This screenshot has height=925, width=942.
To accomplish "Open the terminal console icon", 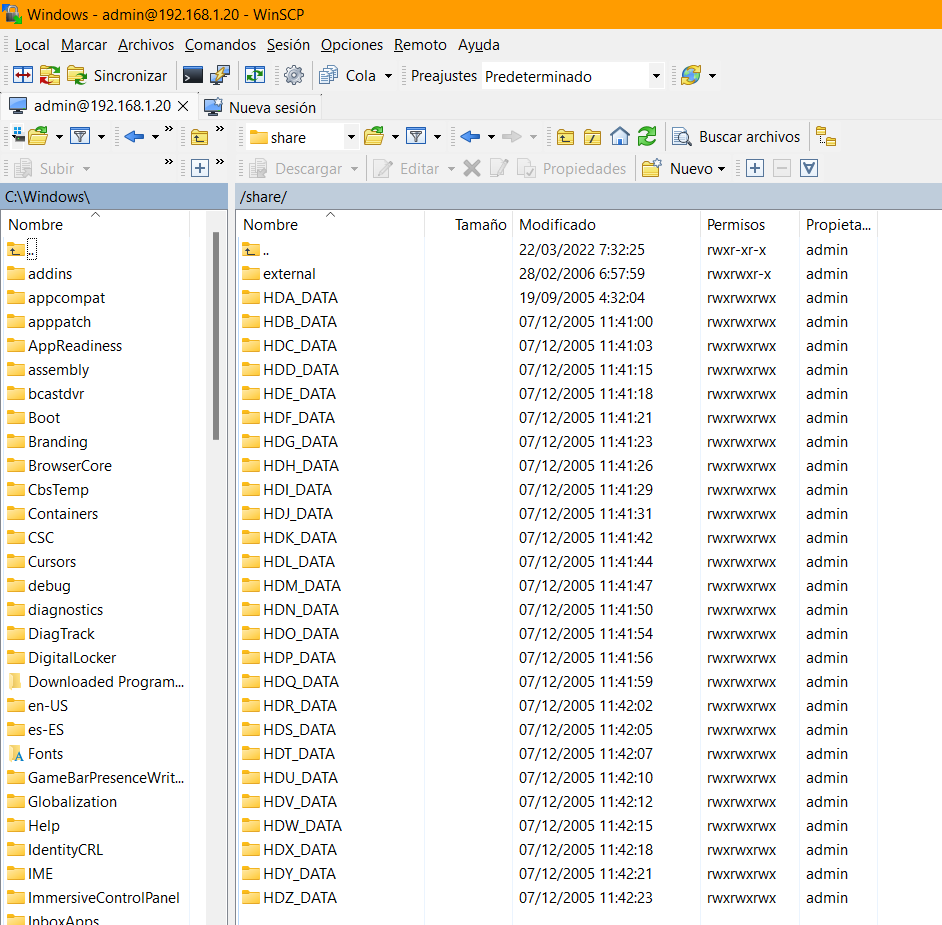I will [x=193, y=76].
